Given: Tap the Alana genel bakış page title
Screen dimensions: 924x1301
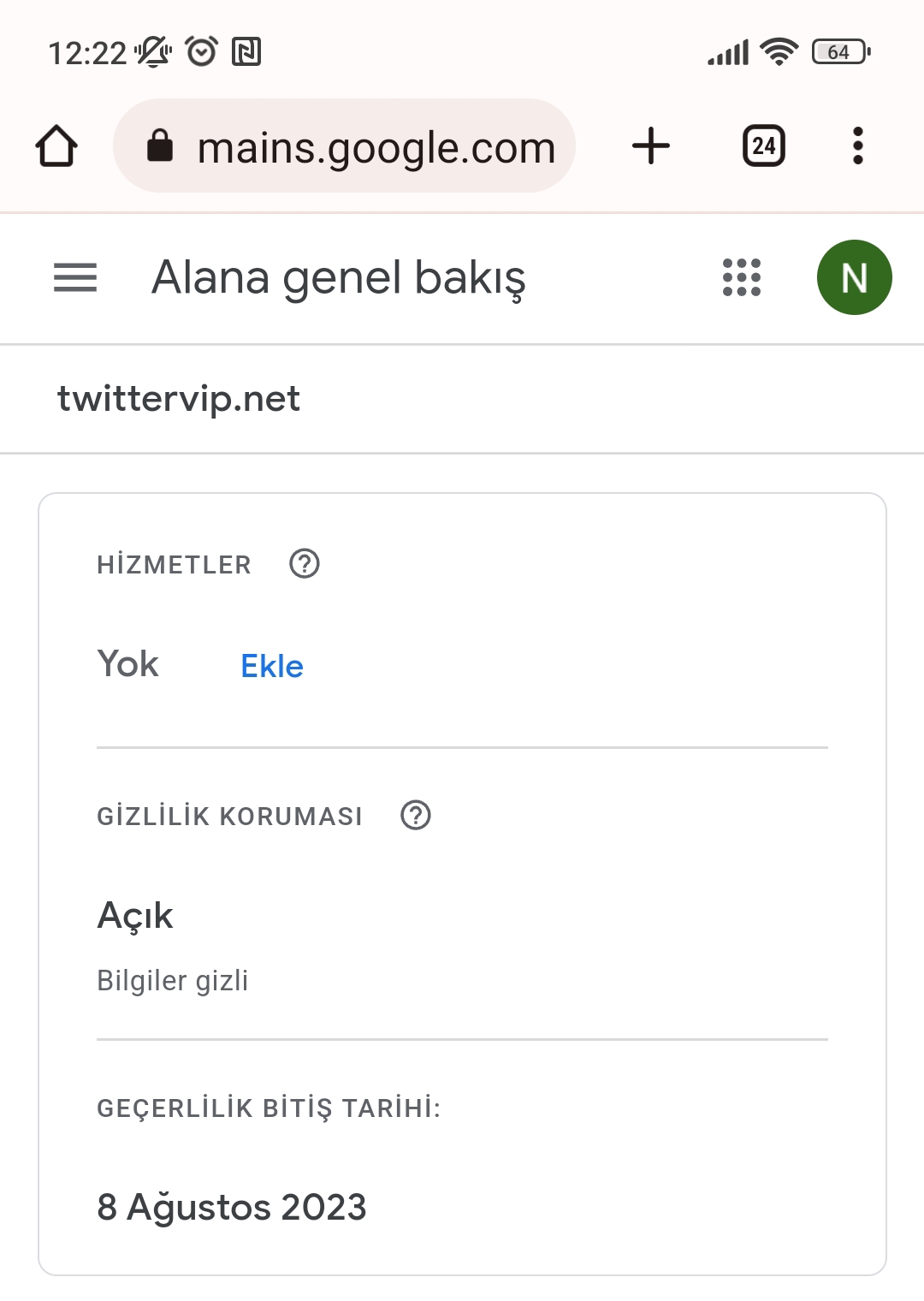Looking at the screenshot, I should coord(339,278).
